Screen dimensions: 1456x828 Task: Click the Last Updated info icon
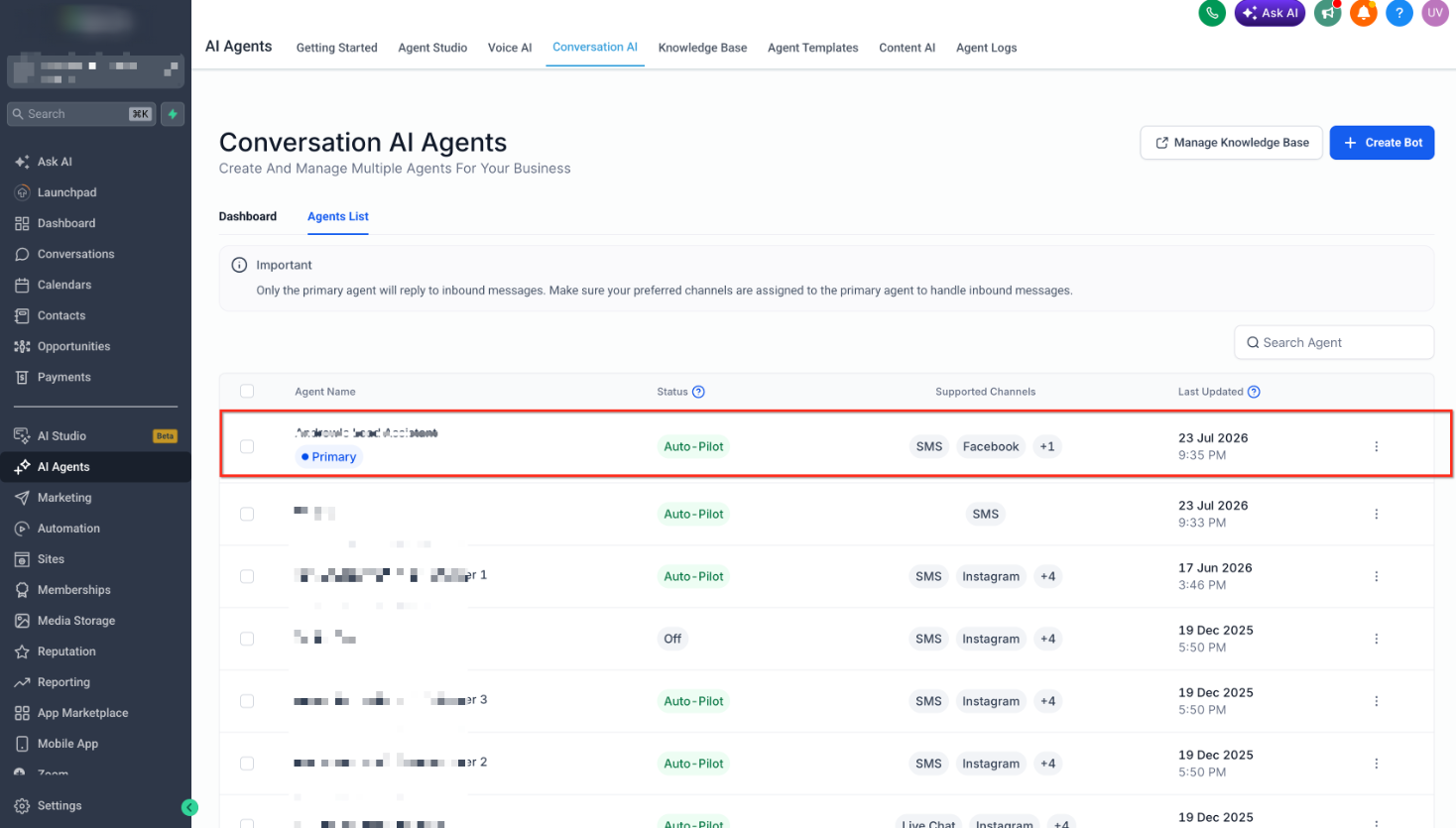tap(1254, 392)
